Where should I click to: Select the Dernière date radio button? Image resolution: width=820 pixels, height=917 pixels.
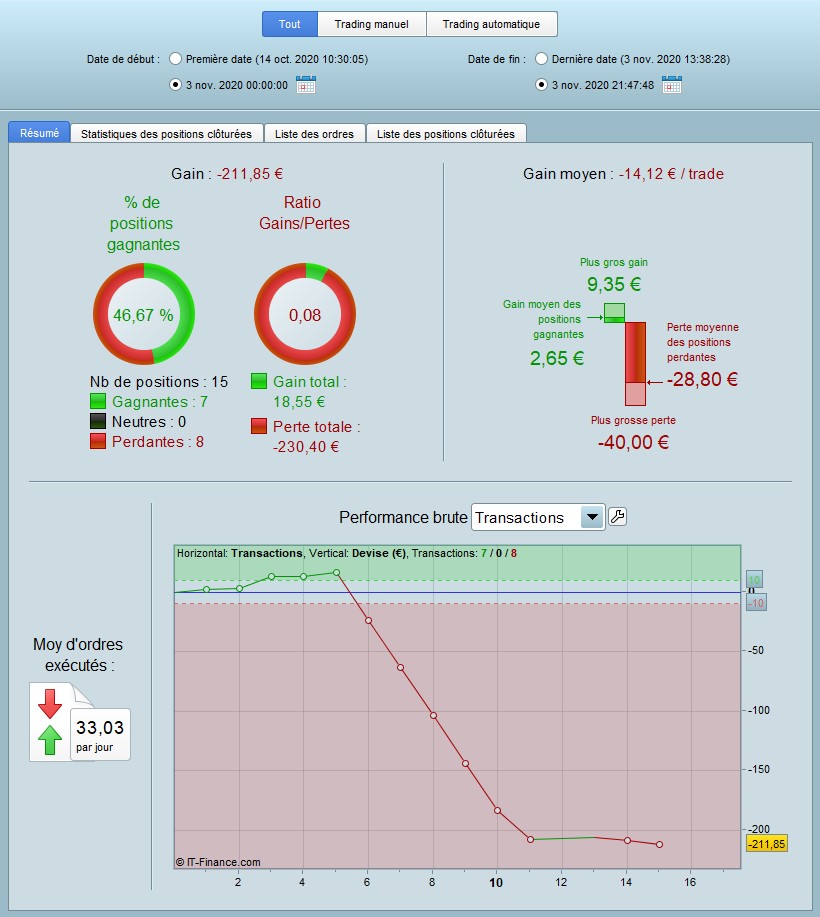click(541, 58)
